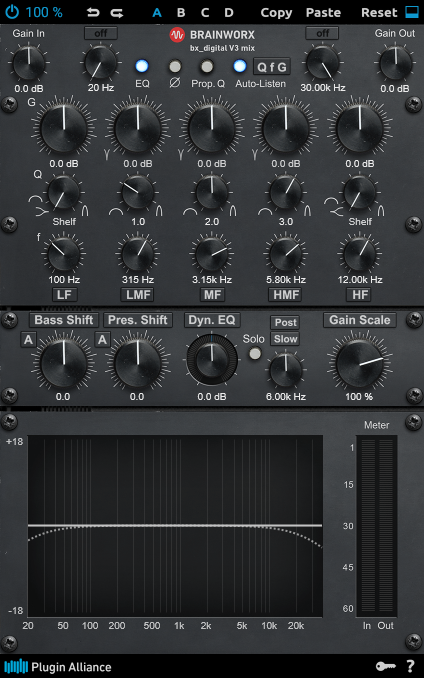Toggle the bottom panel view icon
Image resolution: width=424 pixels, height=678 pixels.
[x=412, y=12]
